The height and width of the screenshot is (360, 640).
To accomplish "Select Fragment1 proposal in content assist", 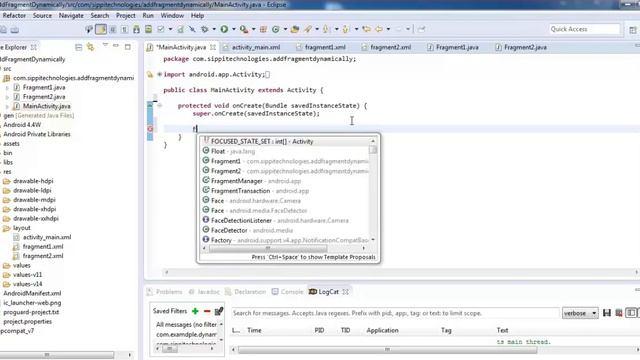I will [286, 161].
